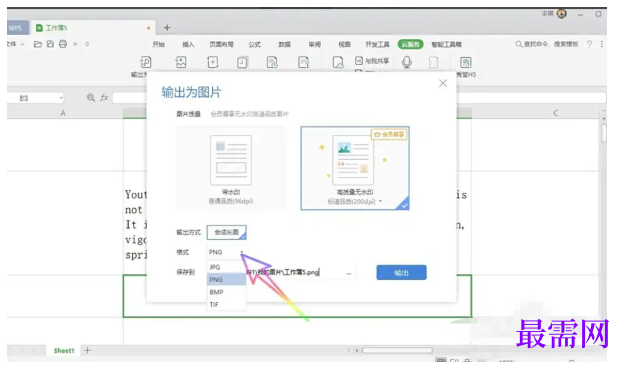Image resolution: width=628 pixels, height=365 pixels.
Task: Click the fx insert function icon
Action: [104, 97]
